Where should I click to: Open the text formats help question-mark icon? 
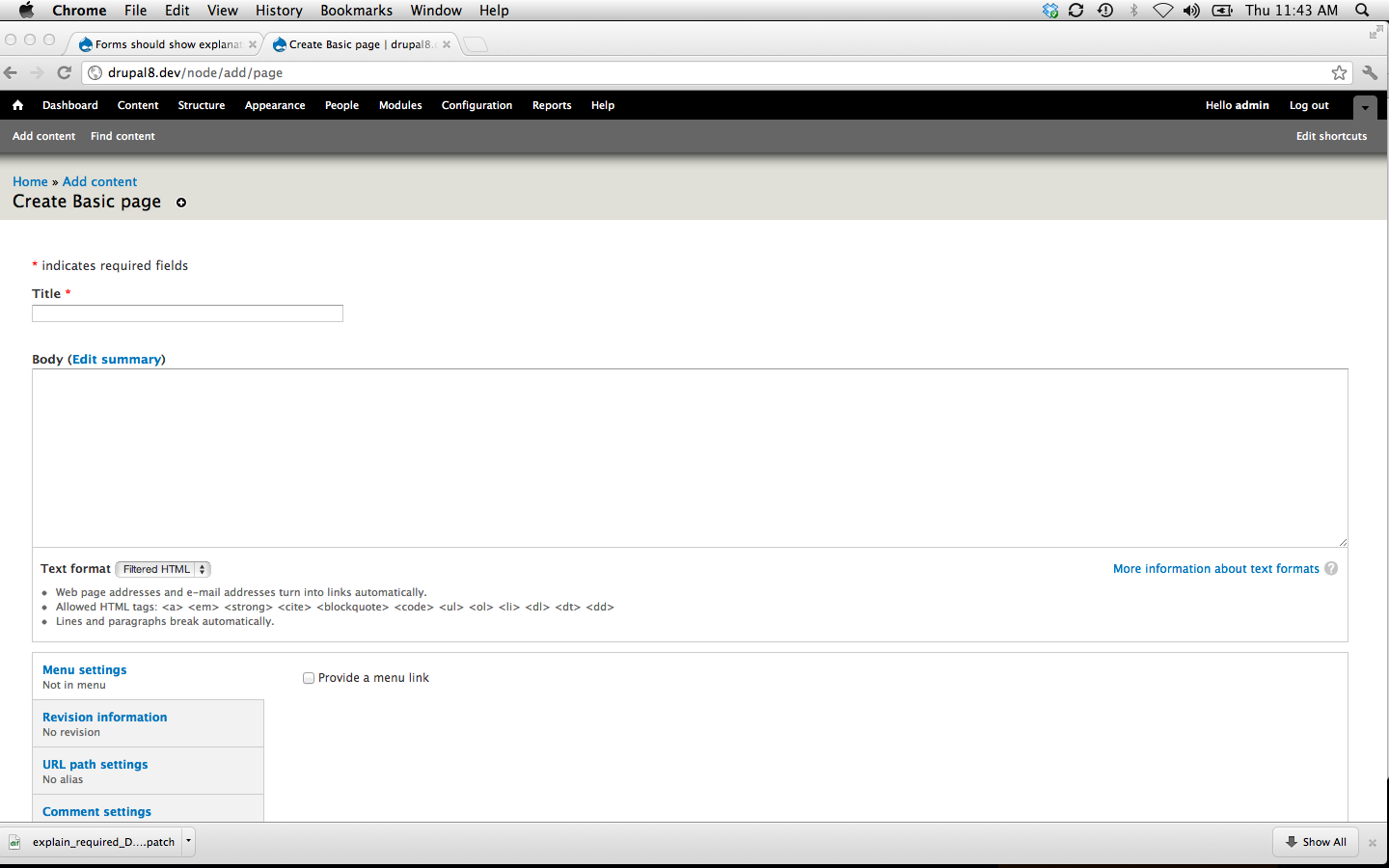[x=1331, y=568]
